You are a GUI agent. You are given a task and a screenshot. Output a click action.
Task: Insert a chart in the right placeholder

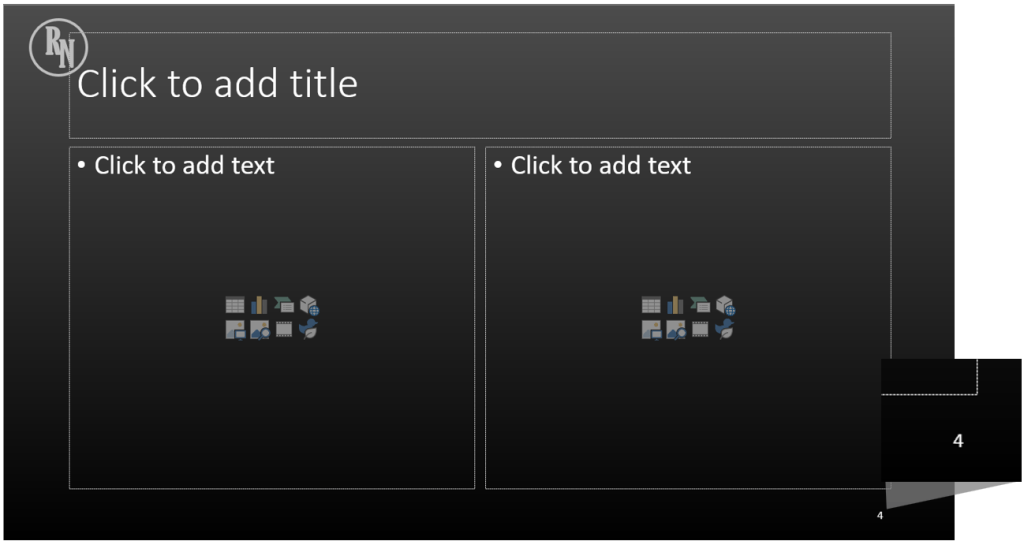pos(676,305)
